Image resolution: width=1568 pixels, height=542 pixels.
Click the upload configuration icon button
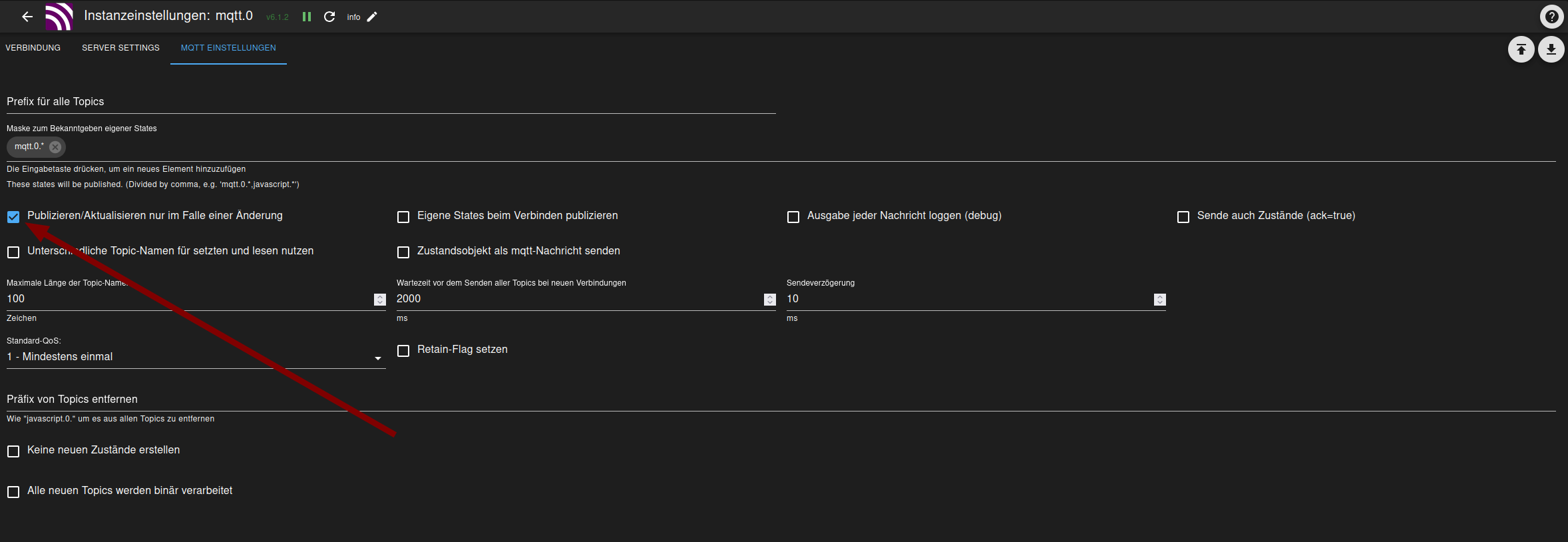coord(1521,49)
